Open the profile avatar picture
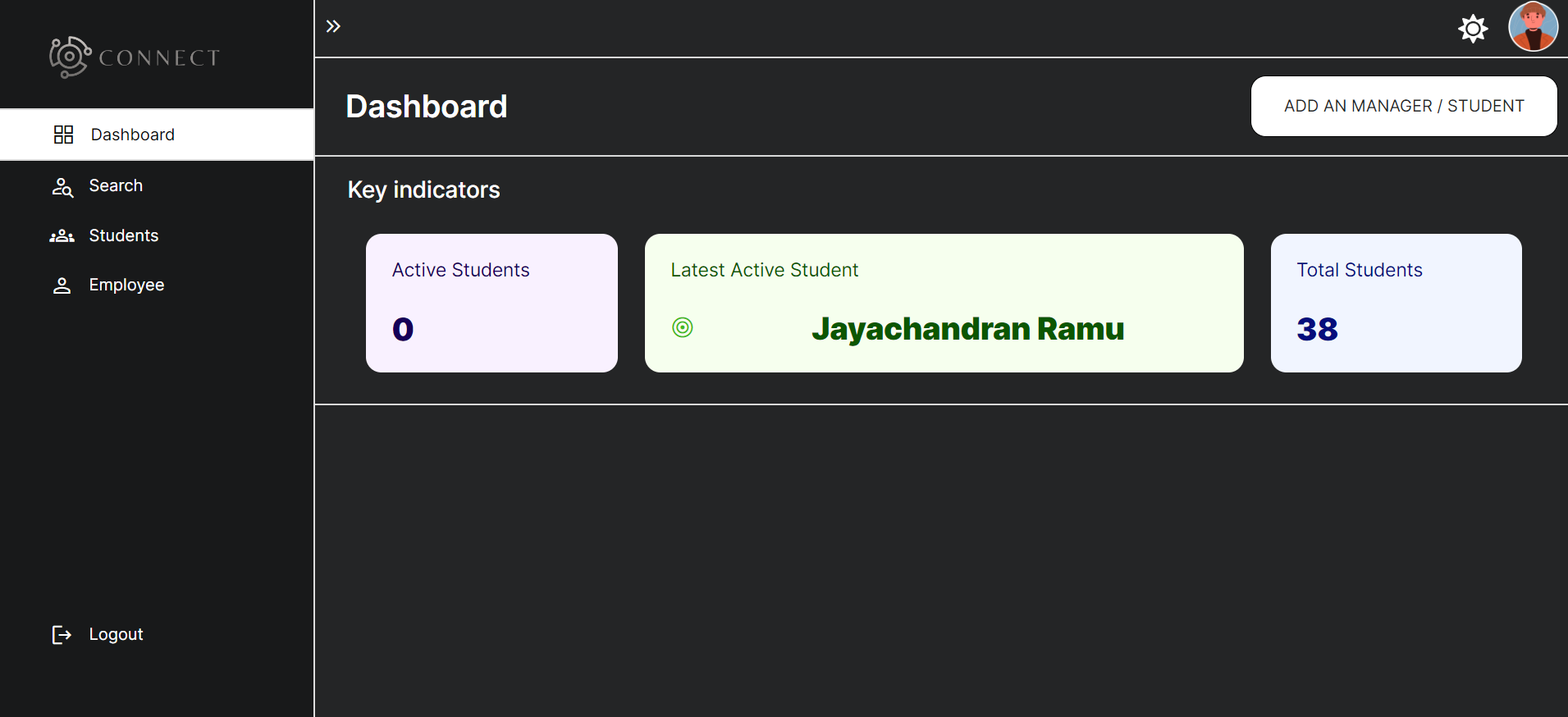1568x717 pixels. 1531,27
